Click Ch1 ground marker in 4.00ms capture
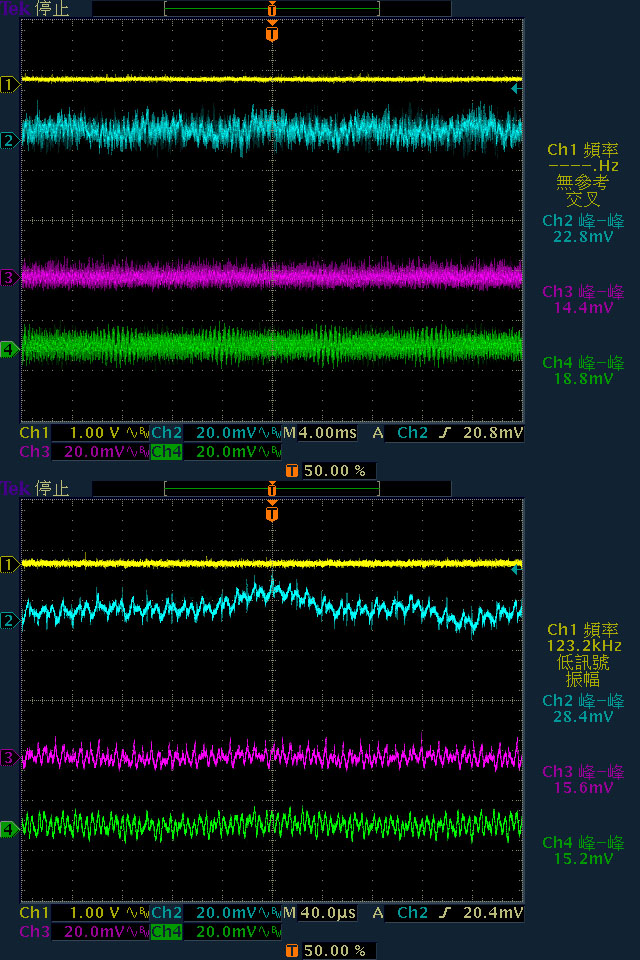 (x=9, y=84)
